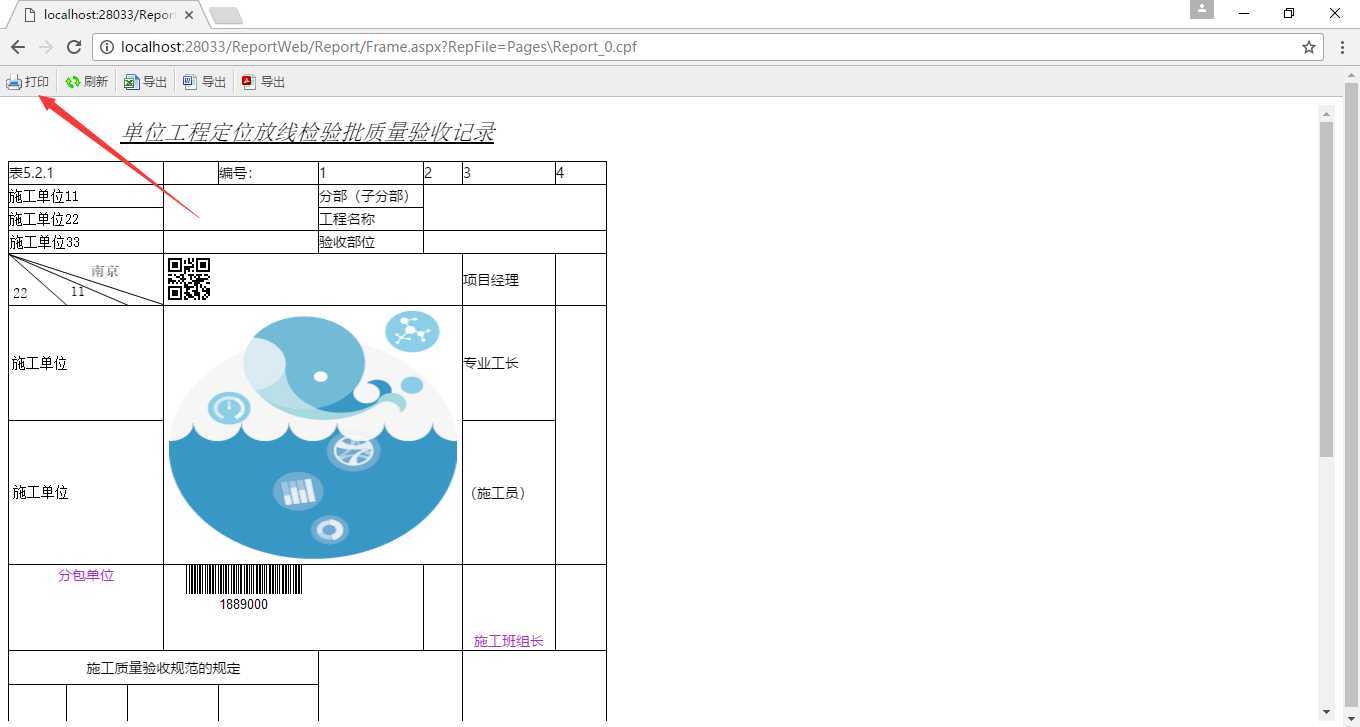Click the report title 单位工程定位放线检验批质量验收记录
Screen dimensions: 1360x727
(307, 132)
